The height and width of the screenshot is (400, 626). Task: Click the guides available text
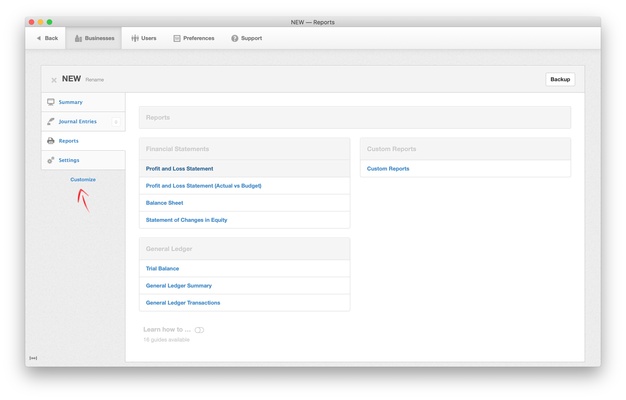click(x=166, y=340)
